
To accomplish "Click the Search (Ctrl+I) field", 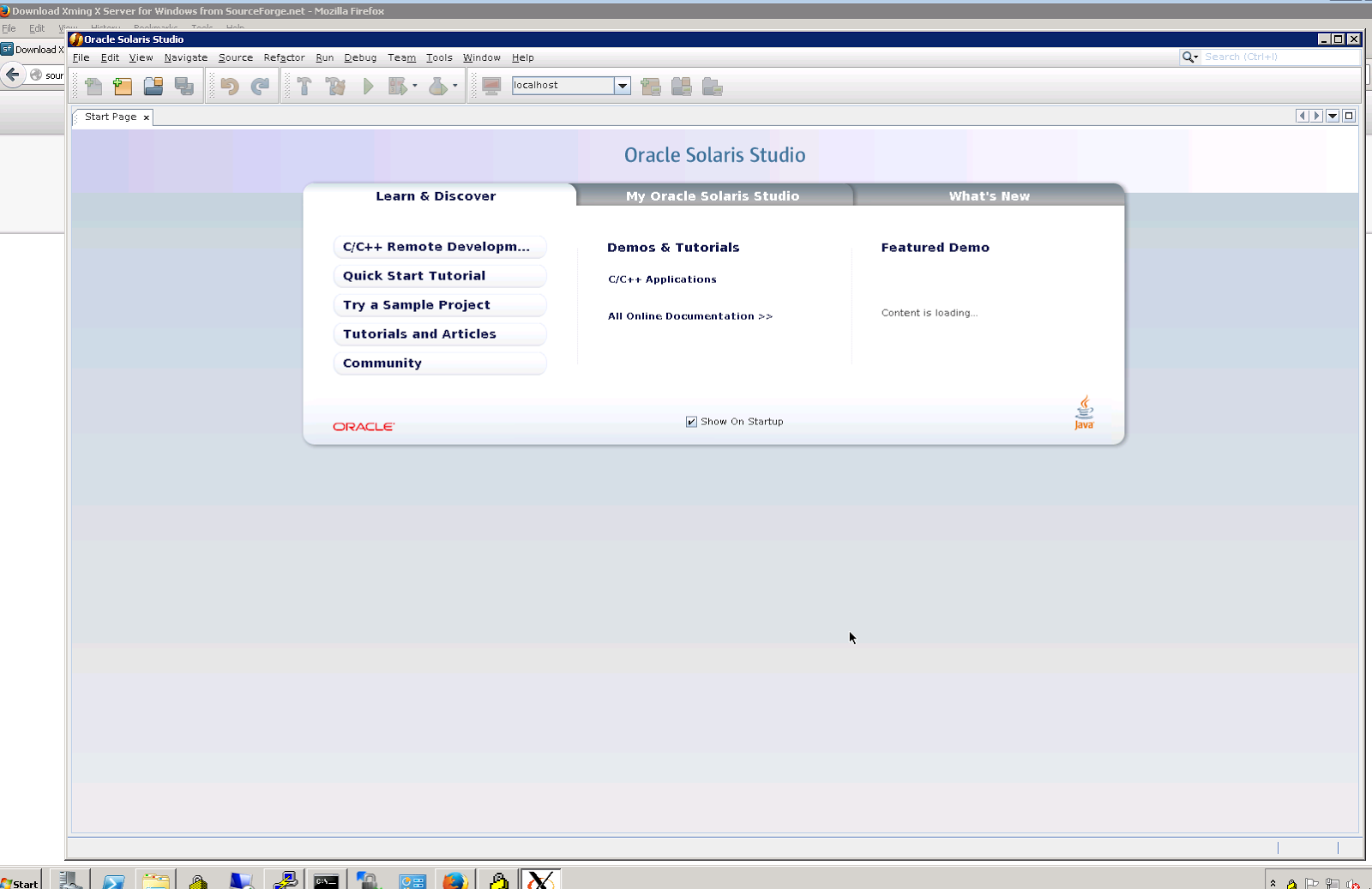I will 1279,57.
